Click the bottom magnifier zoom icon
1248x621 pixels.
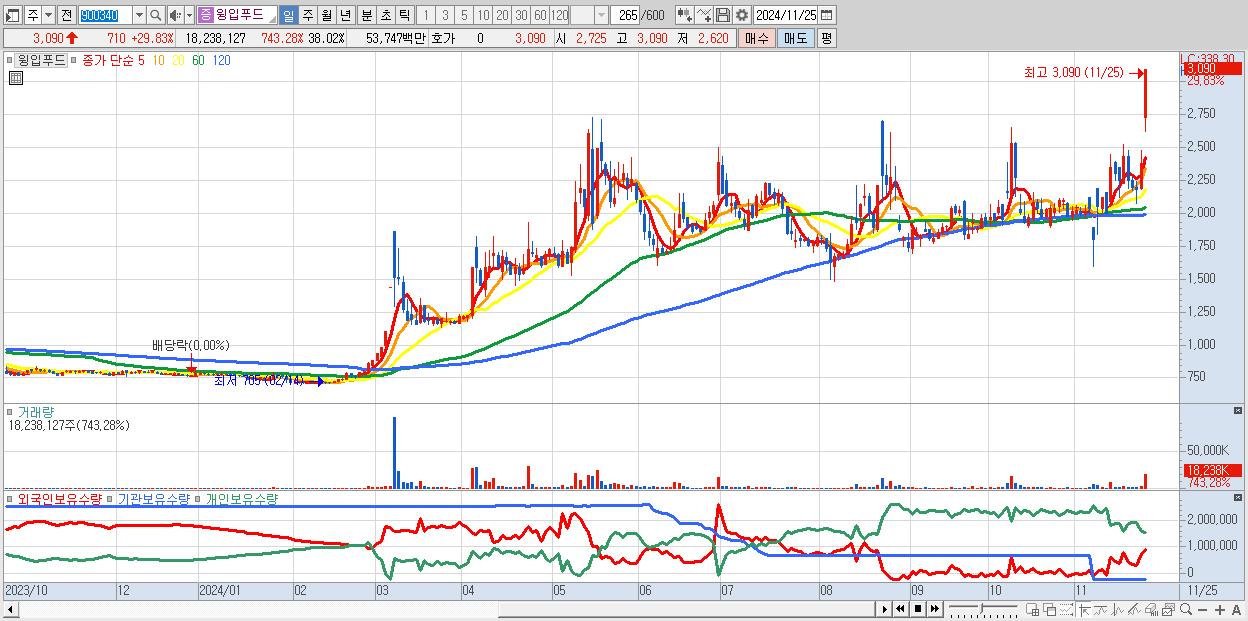click(x=1185, y=610)
